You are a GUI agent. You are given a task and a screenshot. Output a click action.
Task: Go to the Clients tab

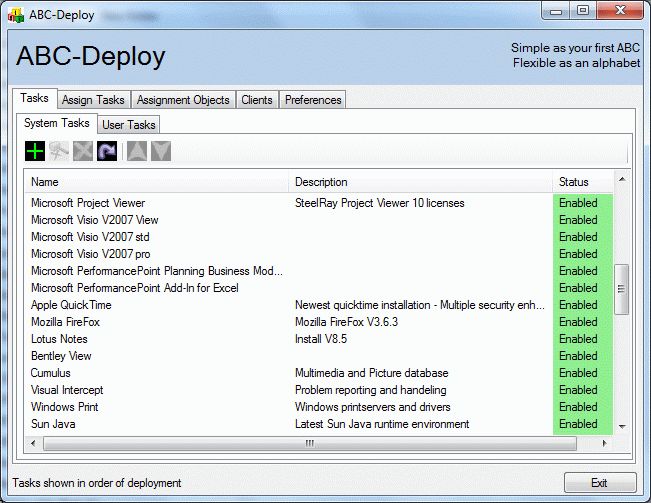(257, 100)
